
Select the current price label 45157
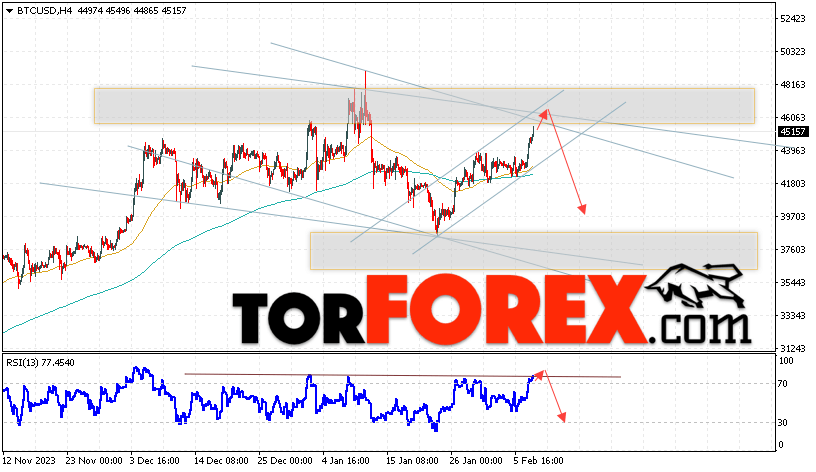793,132
